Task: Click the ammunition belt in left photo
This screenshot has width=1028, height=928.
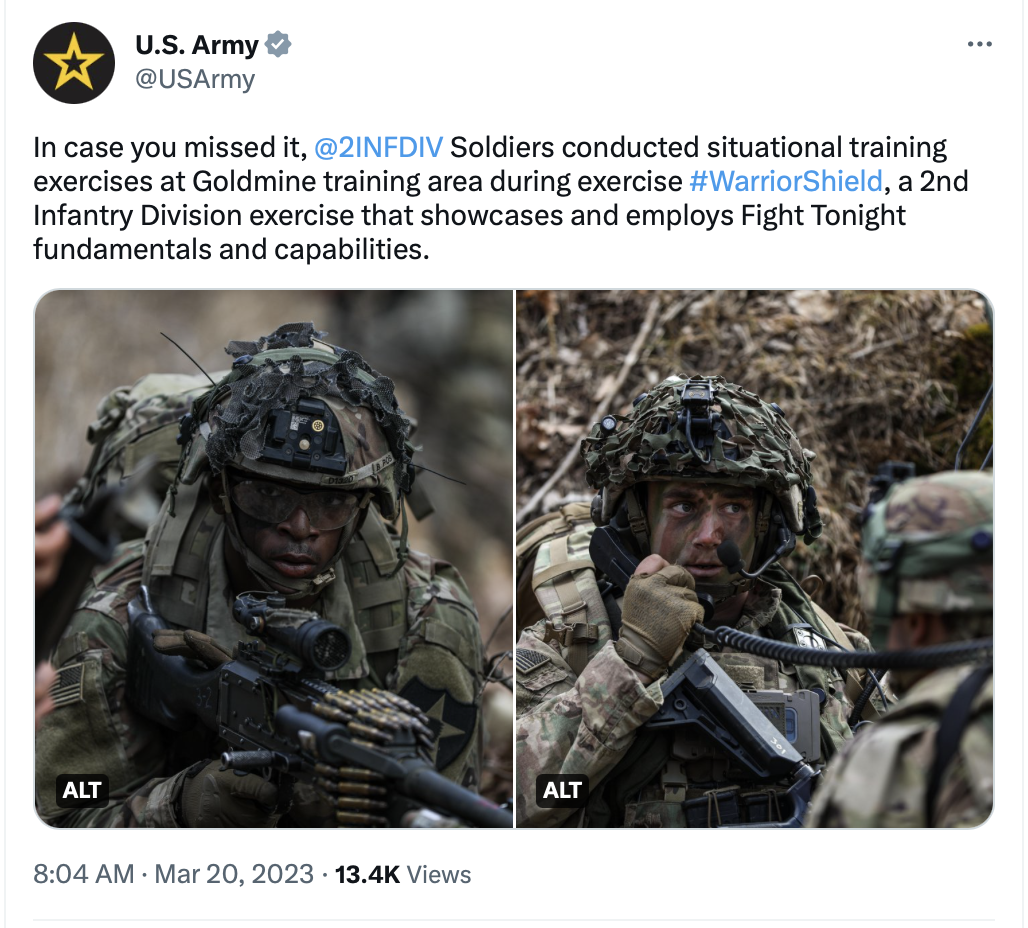Action: (x=367, y=741)
